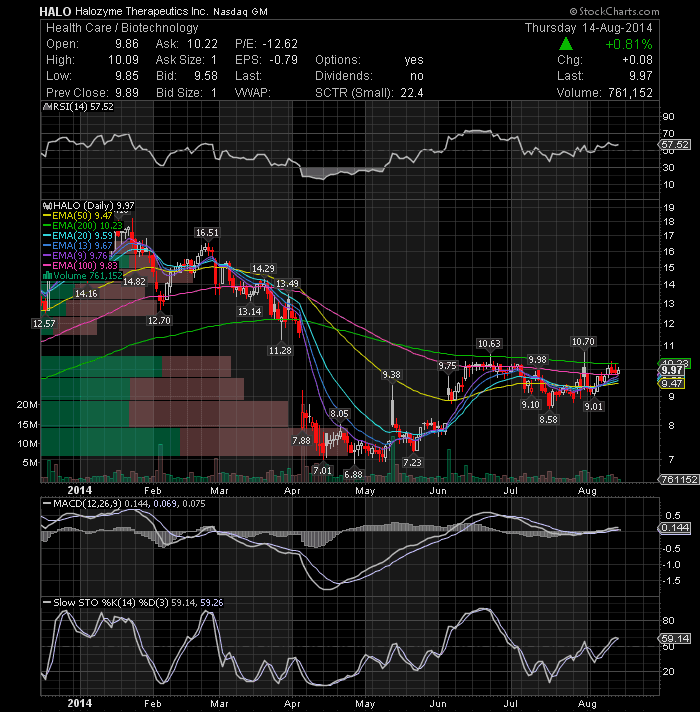Open the StockCharts.com copyright link

614,11
